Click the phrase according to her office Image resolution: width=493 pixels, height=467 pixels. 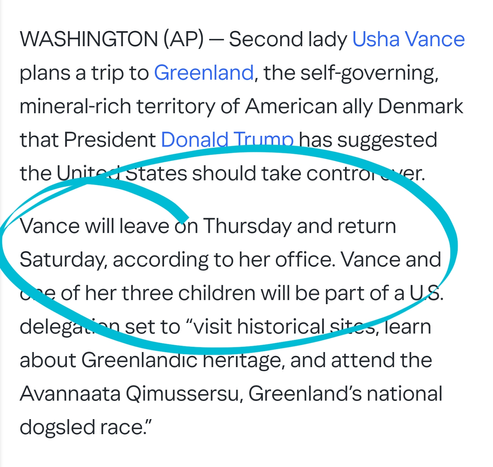pyautogui.click(x=223, y=260)
